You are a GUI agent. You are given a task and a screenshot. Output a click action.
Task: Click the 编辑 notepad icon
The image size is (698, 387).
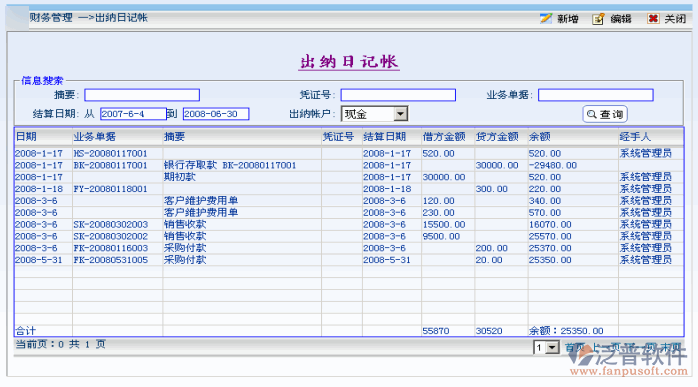point(598,19)
